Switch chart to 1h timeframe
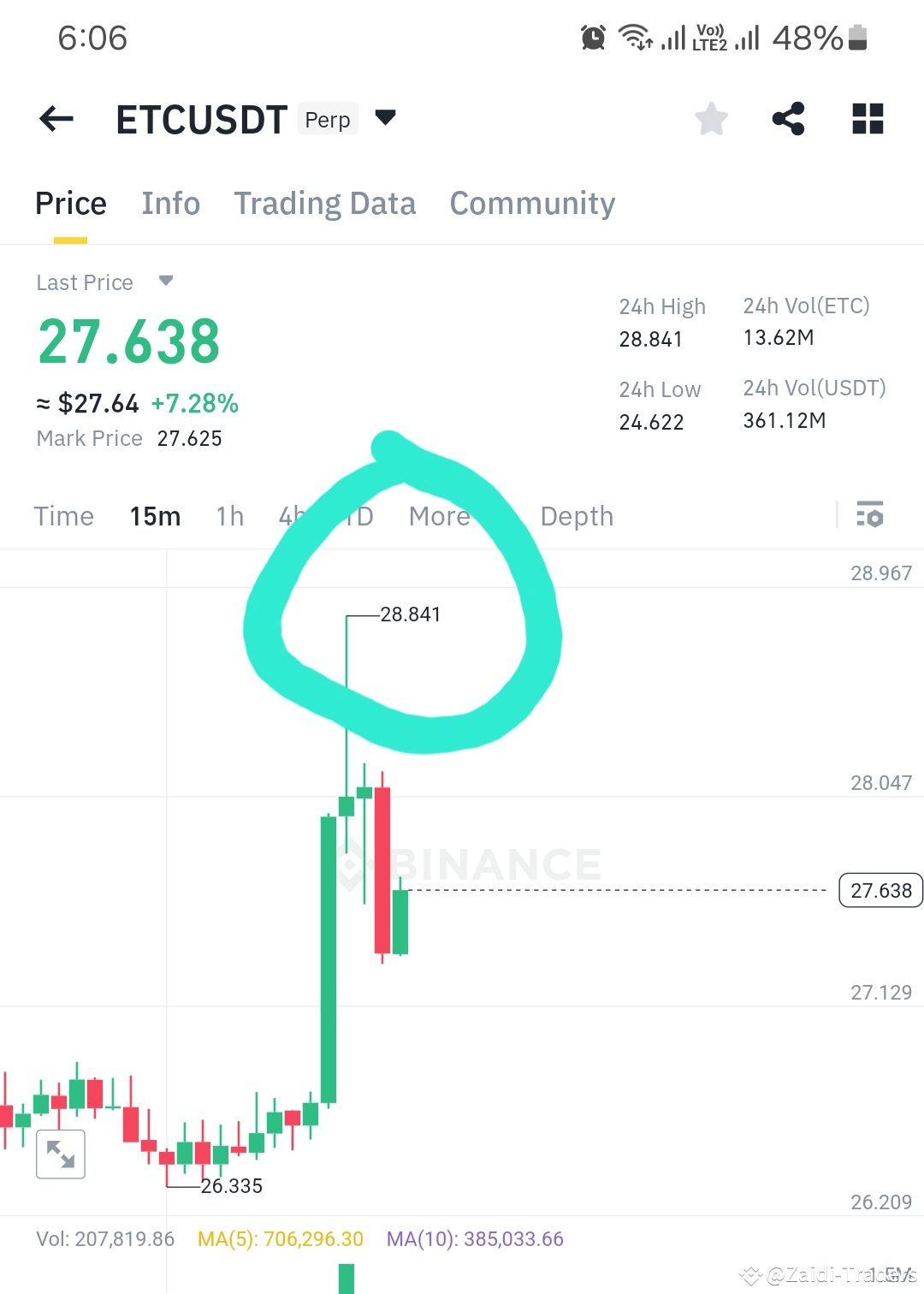Viewport: 924px width, 1294px height. coord(228,515)
